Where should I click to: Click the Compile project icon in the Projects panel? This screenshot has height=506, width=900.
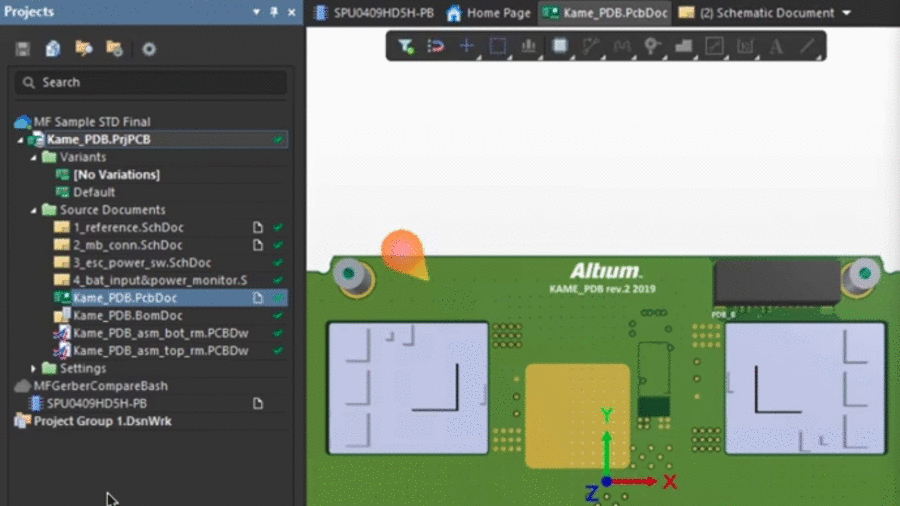pos(53,49)
